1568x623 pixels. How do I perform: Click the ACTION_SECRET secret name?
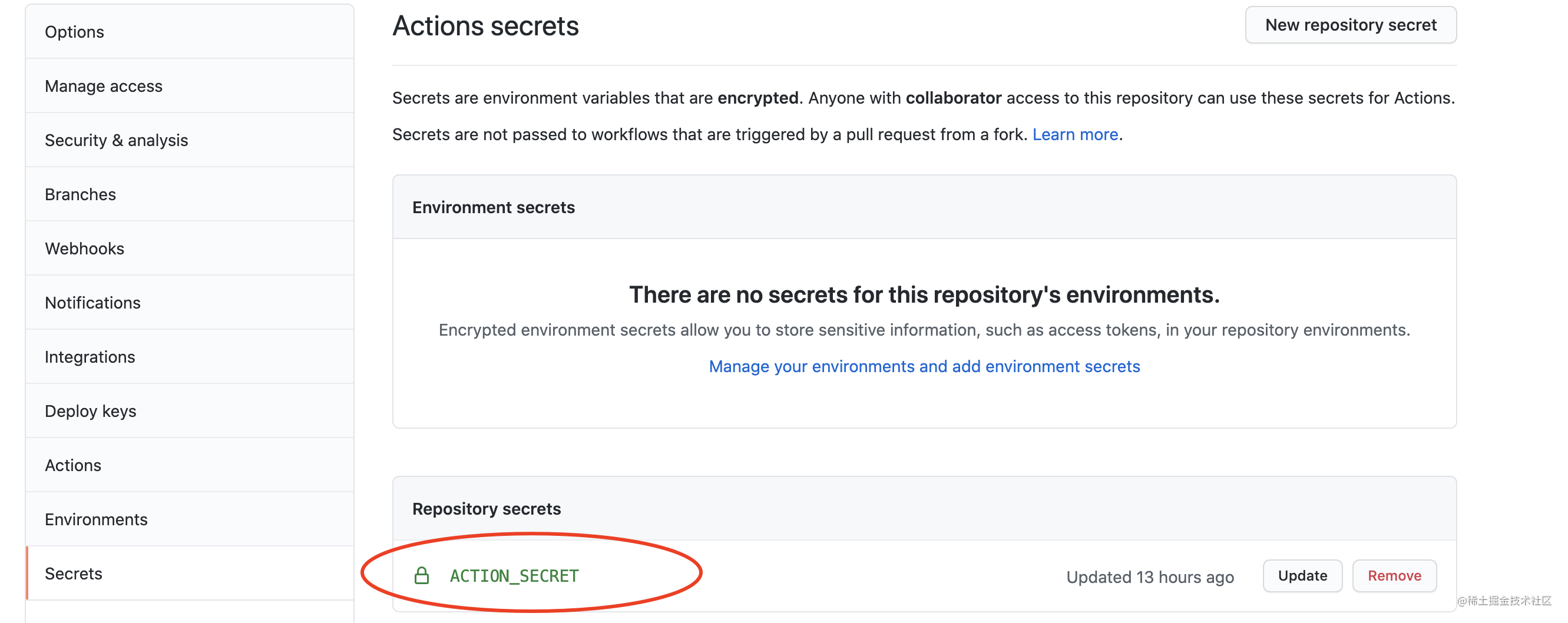point(514,575)
